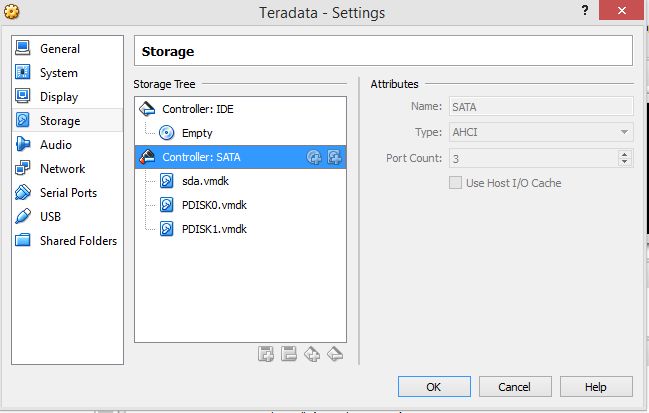This screenshot has height=413, width=649.
Task: Click the remove attachment icon below tree
Action: pos(289,354)
